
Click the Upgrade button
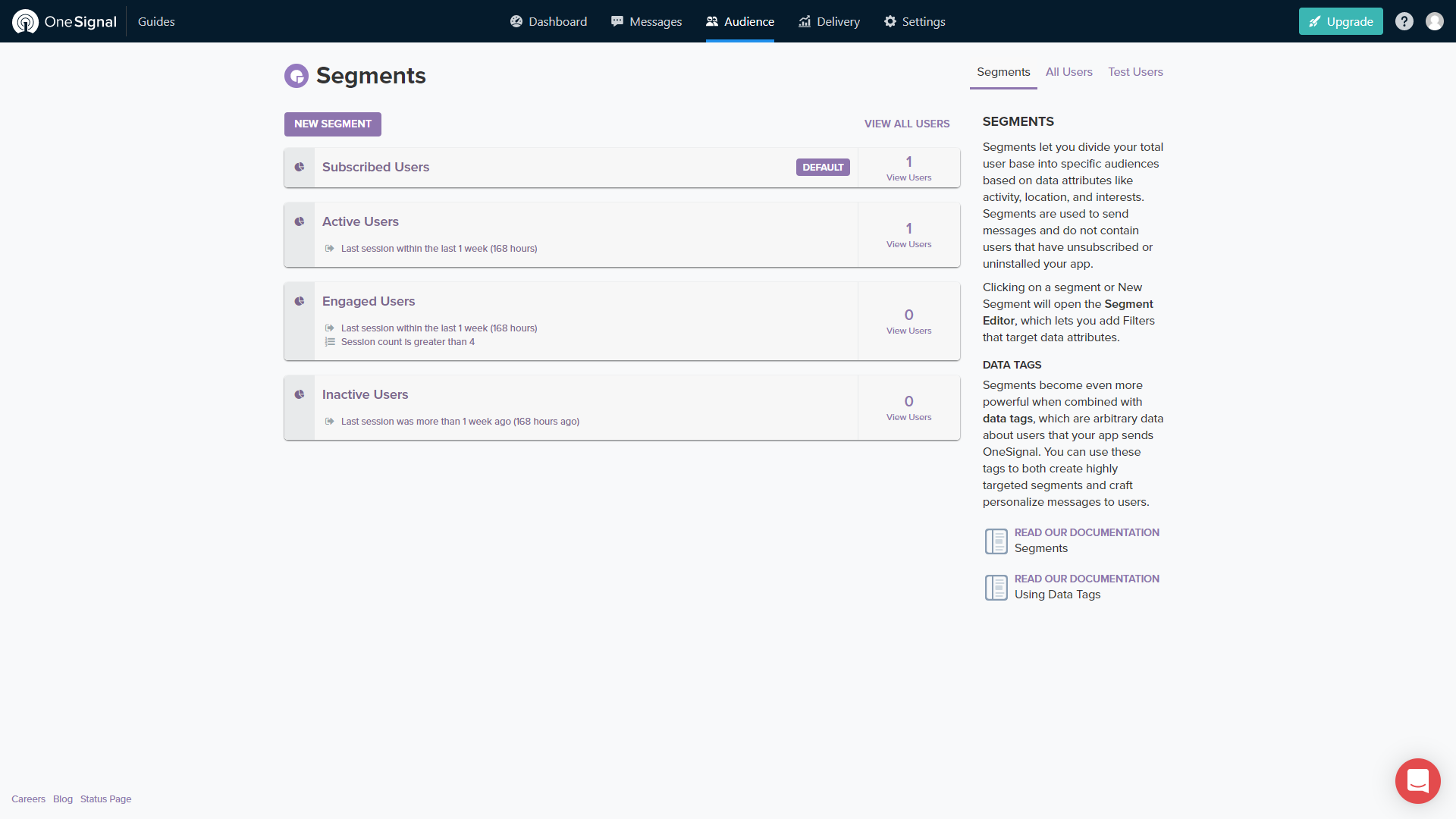1340,21
